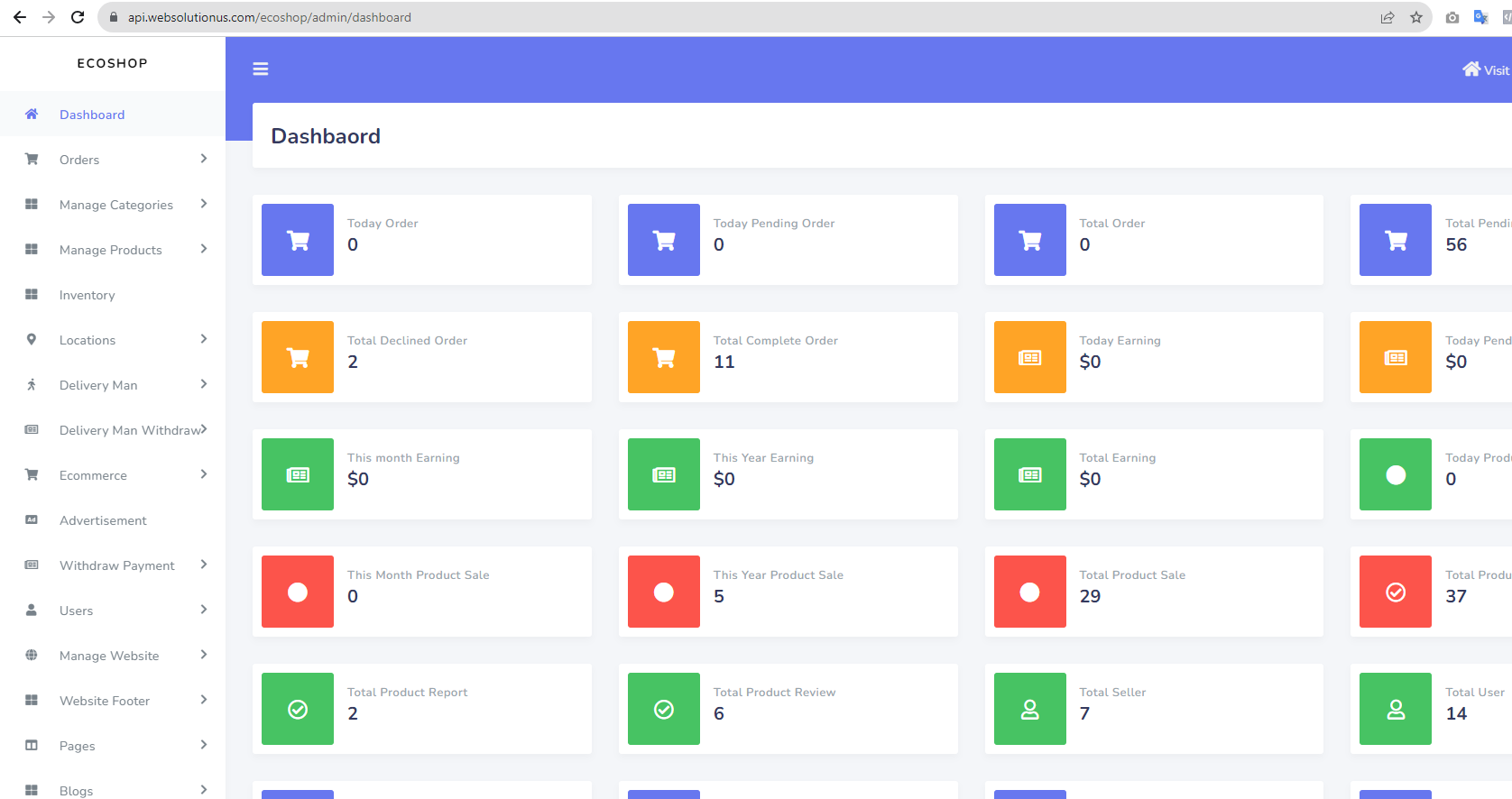Click the Dashboard home icon in sidebar
This screenshot has height=799, width=1512.
click(x=32, y=114)
